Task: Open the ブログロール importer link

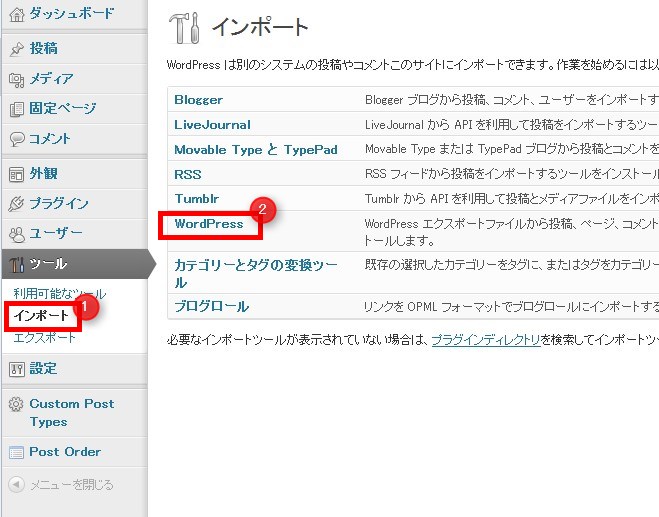Action: click(x=211, y=306)
